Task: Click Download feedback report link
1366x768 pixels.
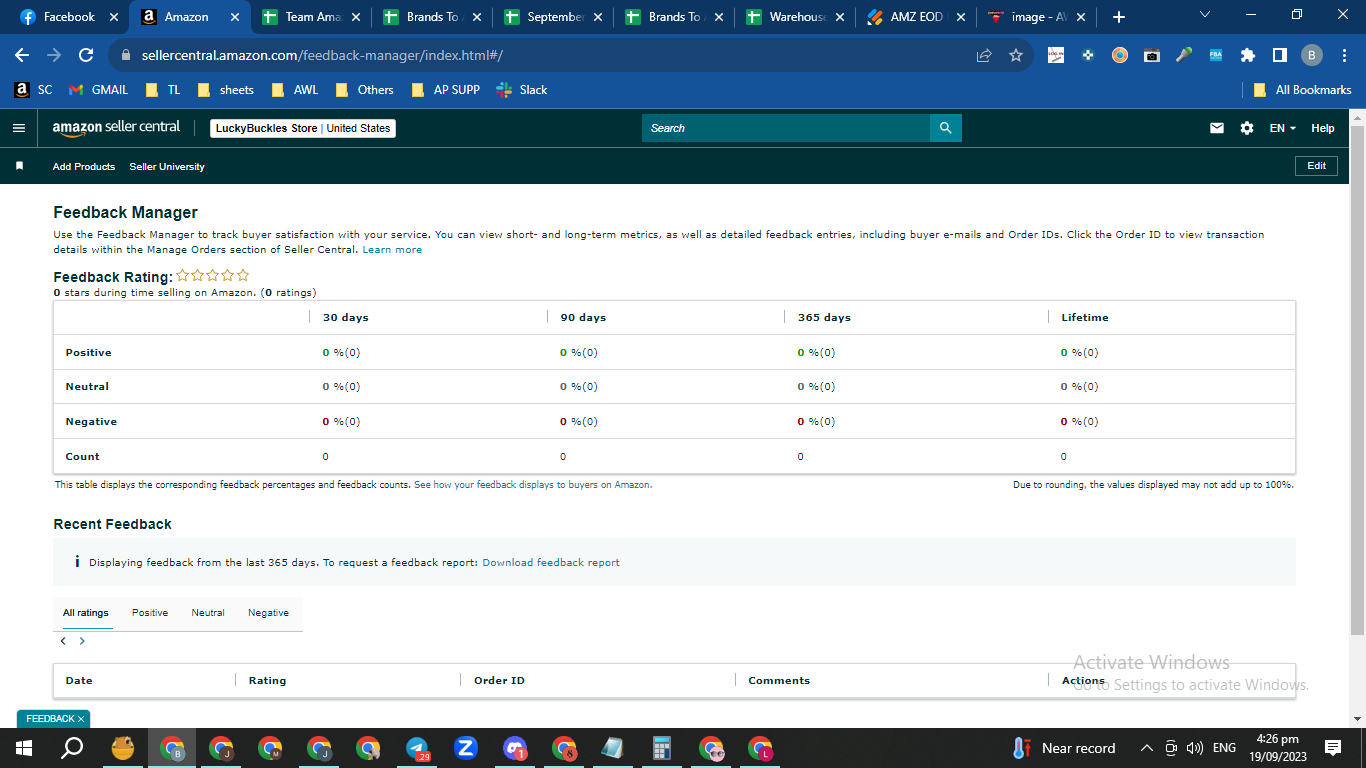Action: 551,563
